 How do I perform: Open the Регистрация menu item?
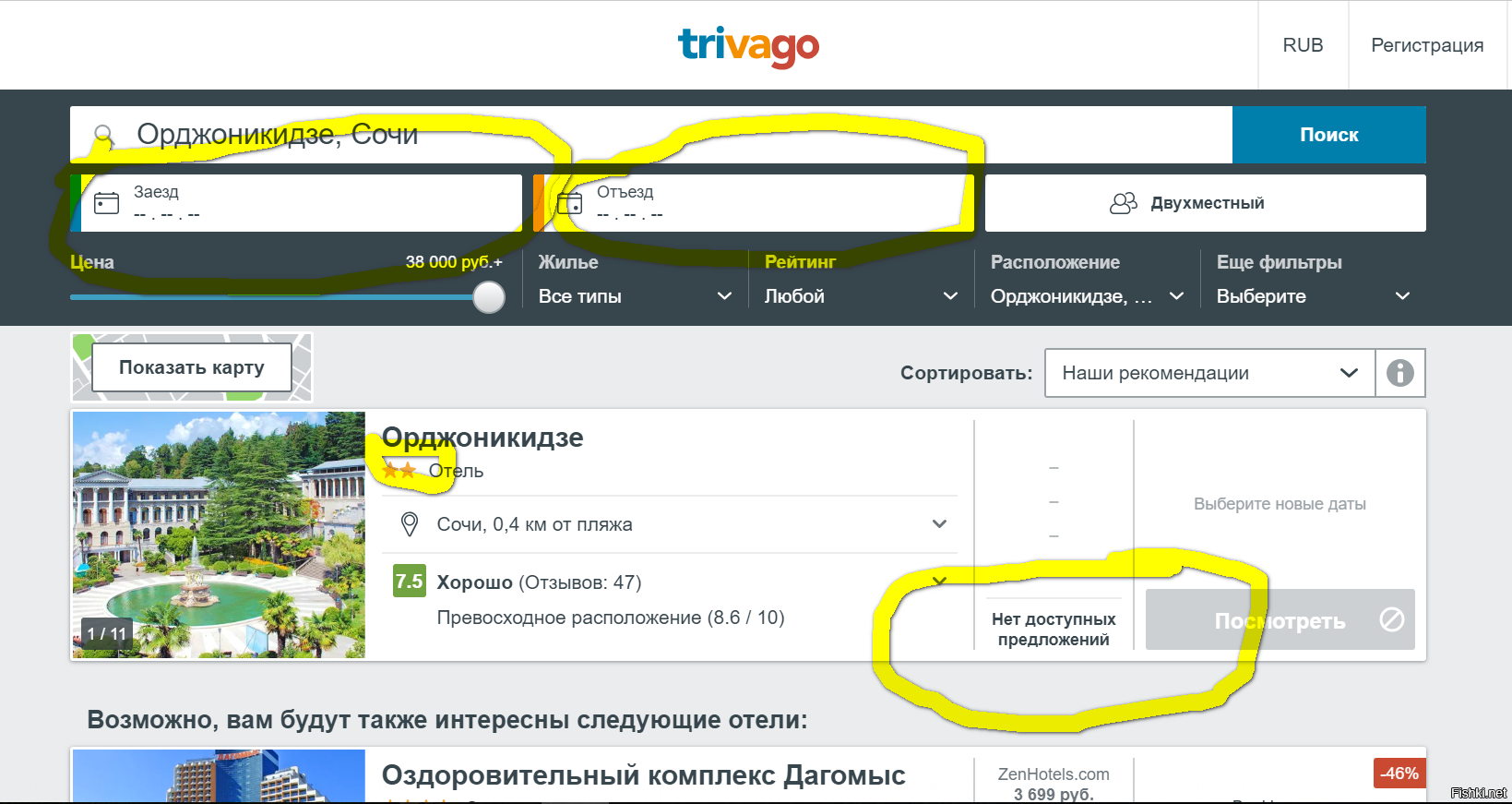(x=1427, y=45)
